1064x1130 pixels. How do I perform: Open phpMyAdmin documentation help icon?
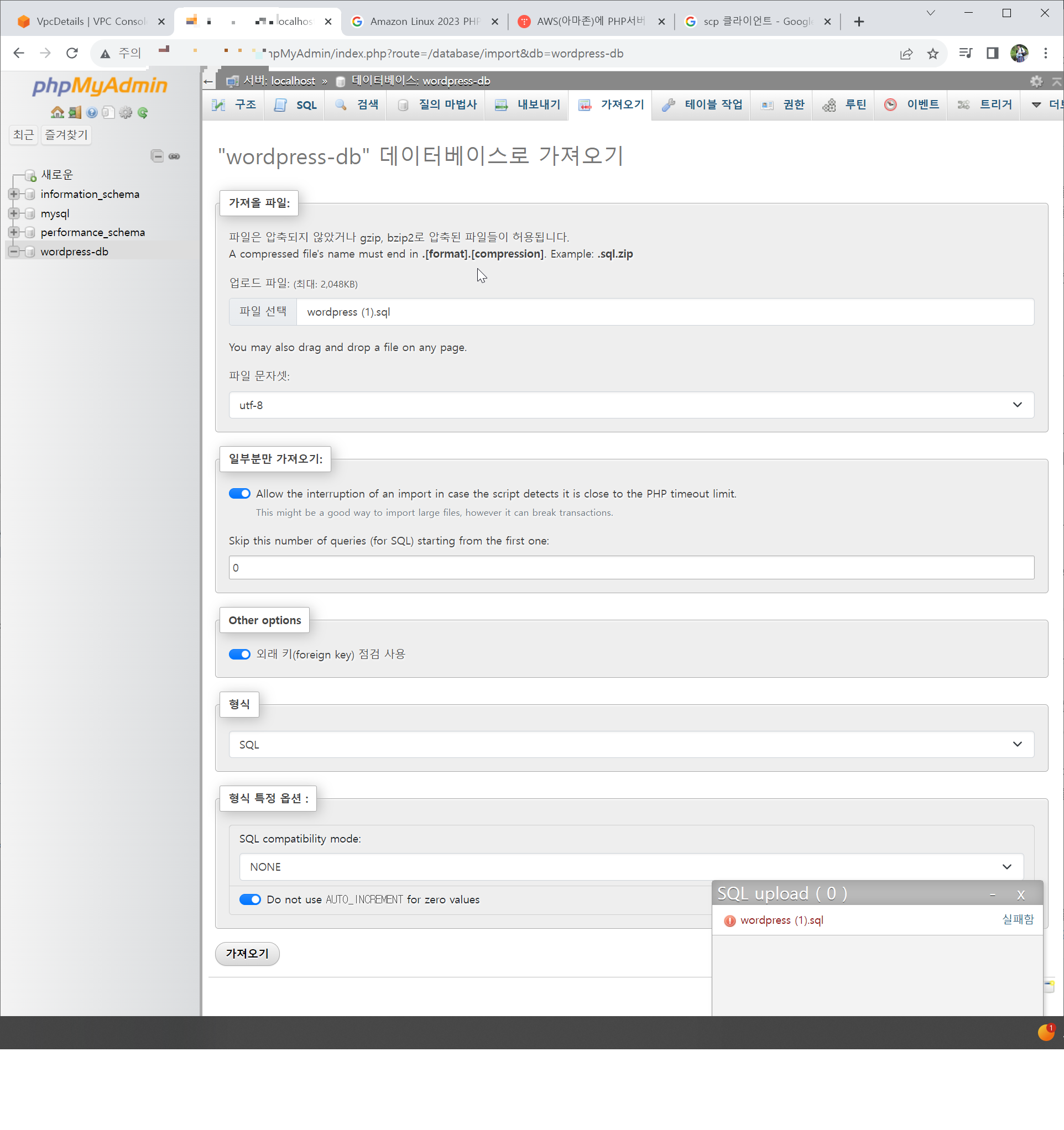pyautogui.click(x=92, y=113)
